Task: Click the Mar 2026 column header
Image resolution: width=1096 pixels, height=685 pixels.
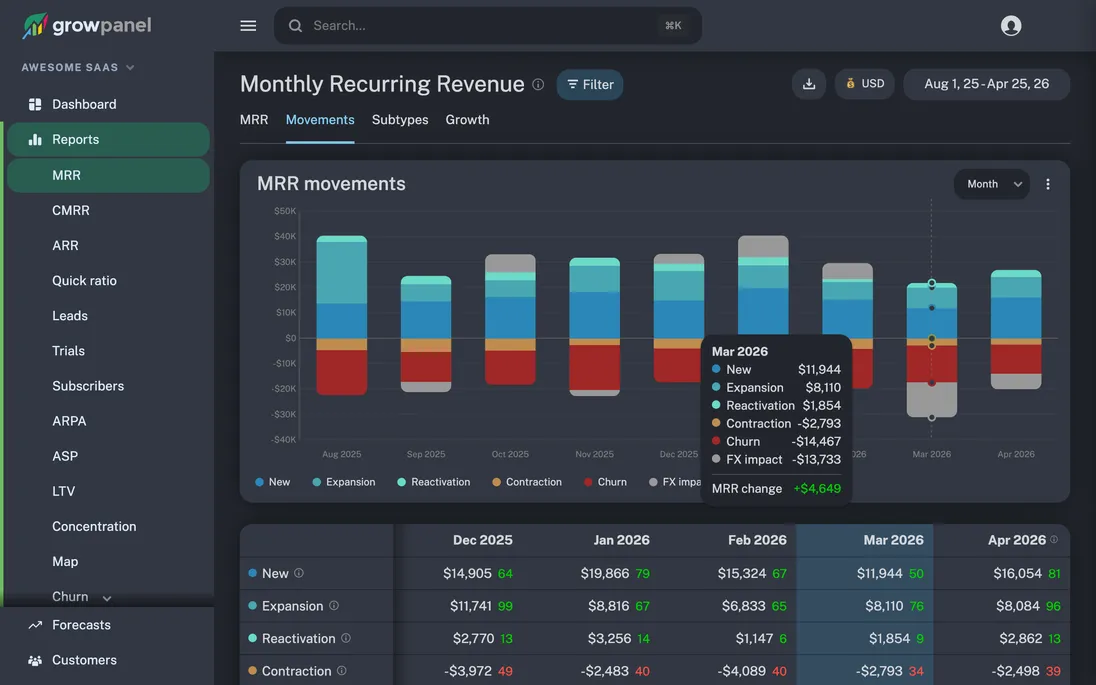Action: point(893,540)
